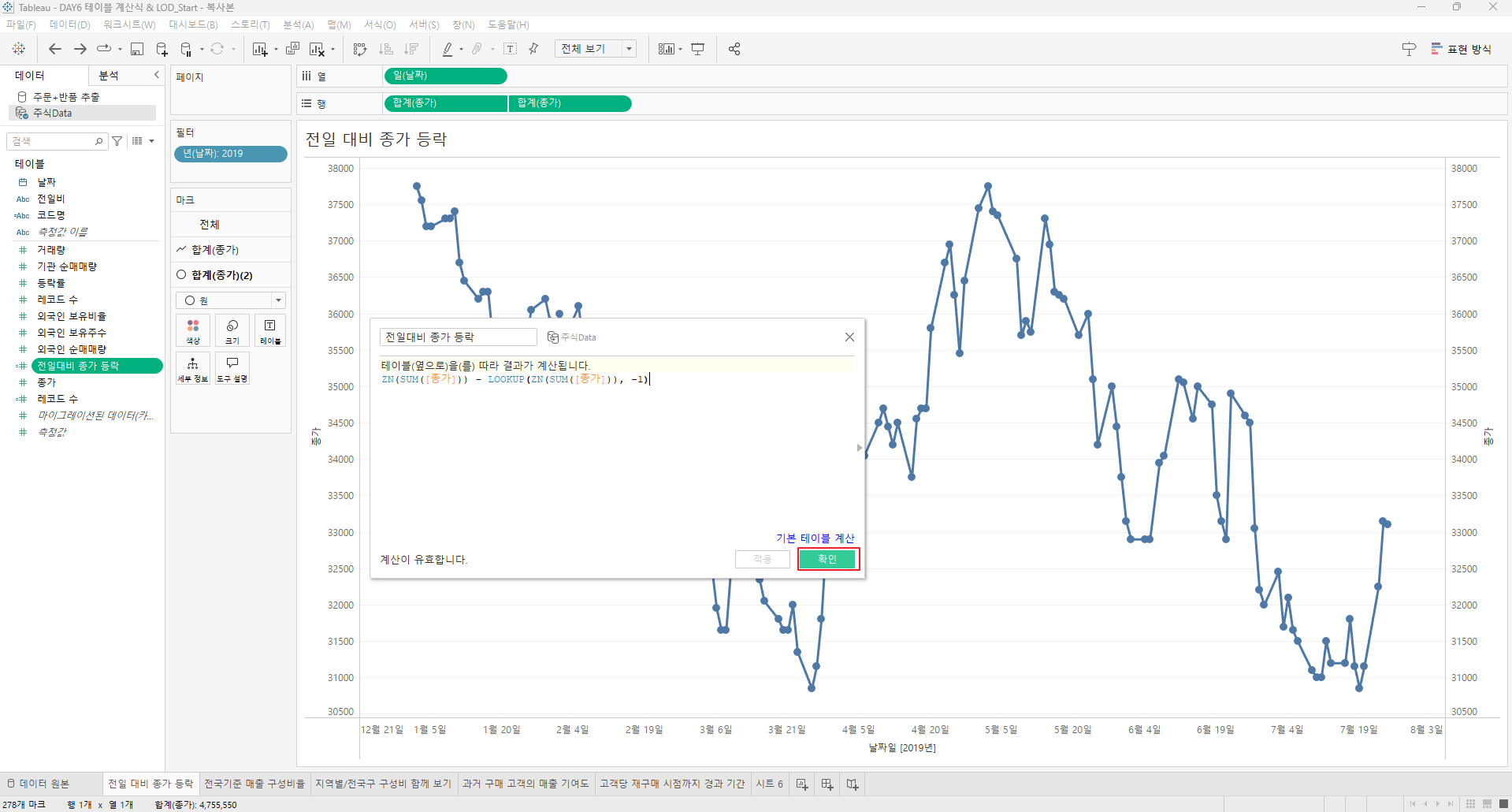Sort ascending toolbar icon
The height and width of the screenshot is (812, 1512).
(385, 49)
